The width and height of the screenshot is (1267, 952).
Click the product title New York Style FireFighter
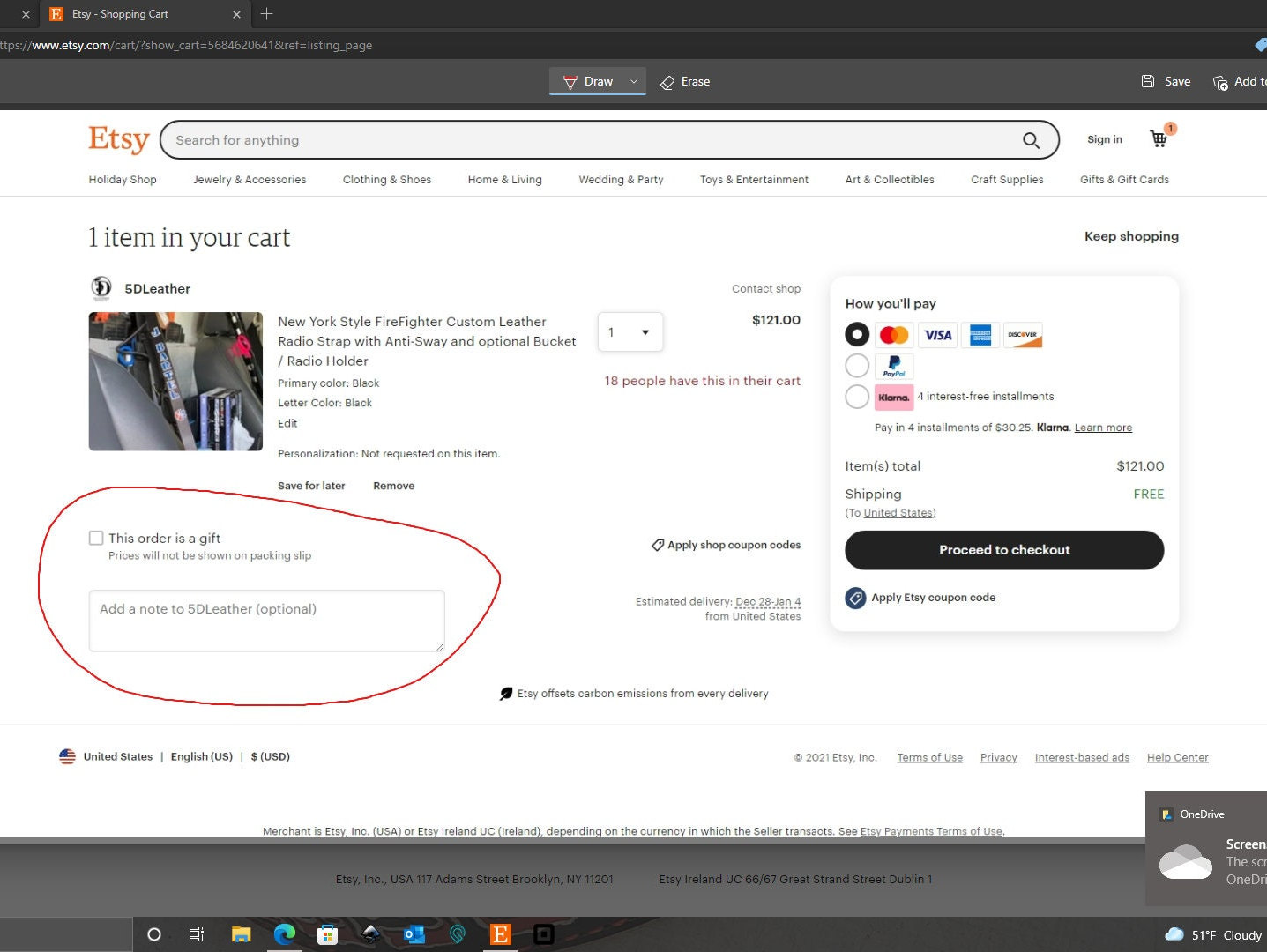pyautogui.click(x=427, y=341)
